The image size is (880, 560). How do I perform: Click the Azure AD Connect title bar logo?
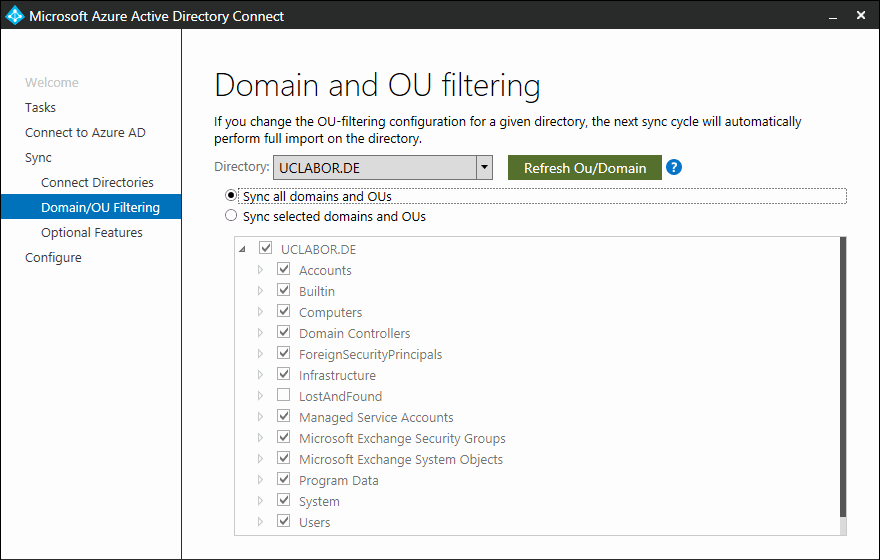(x=15, y=15)
